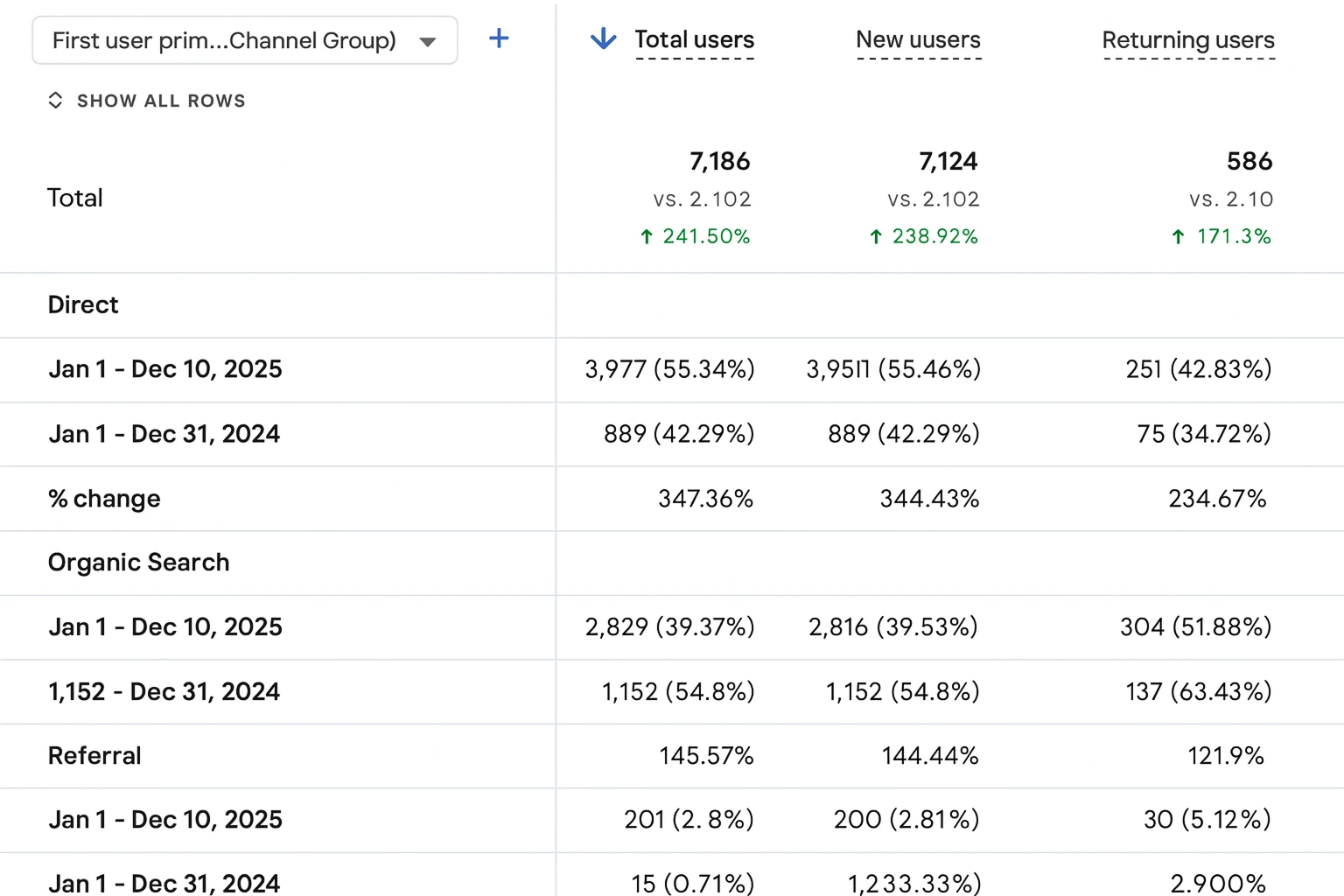Select the Direct channel row
The image size is (1344, 896).
coord(672,305)
